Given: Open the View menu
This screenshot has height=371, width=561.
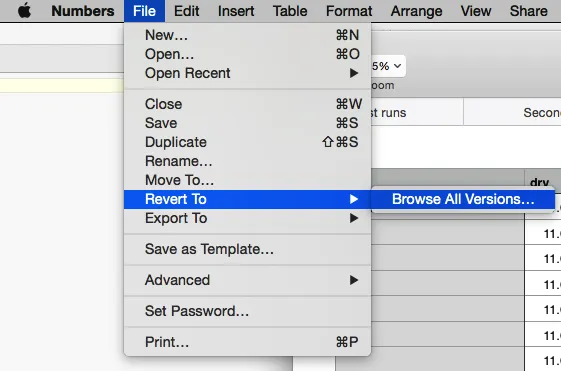Looking at the screenshot, I should [476, 11].
